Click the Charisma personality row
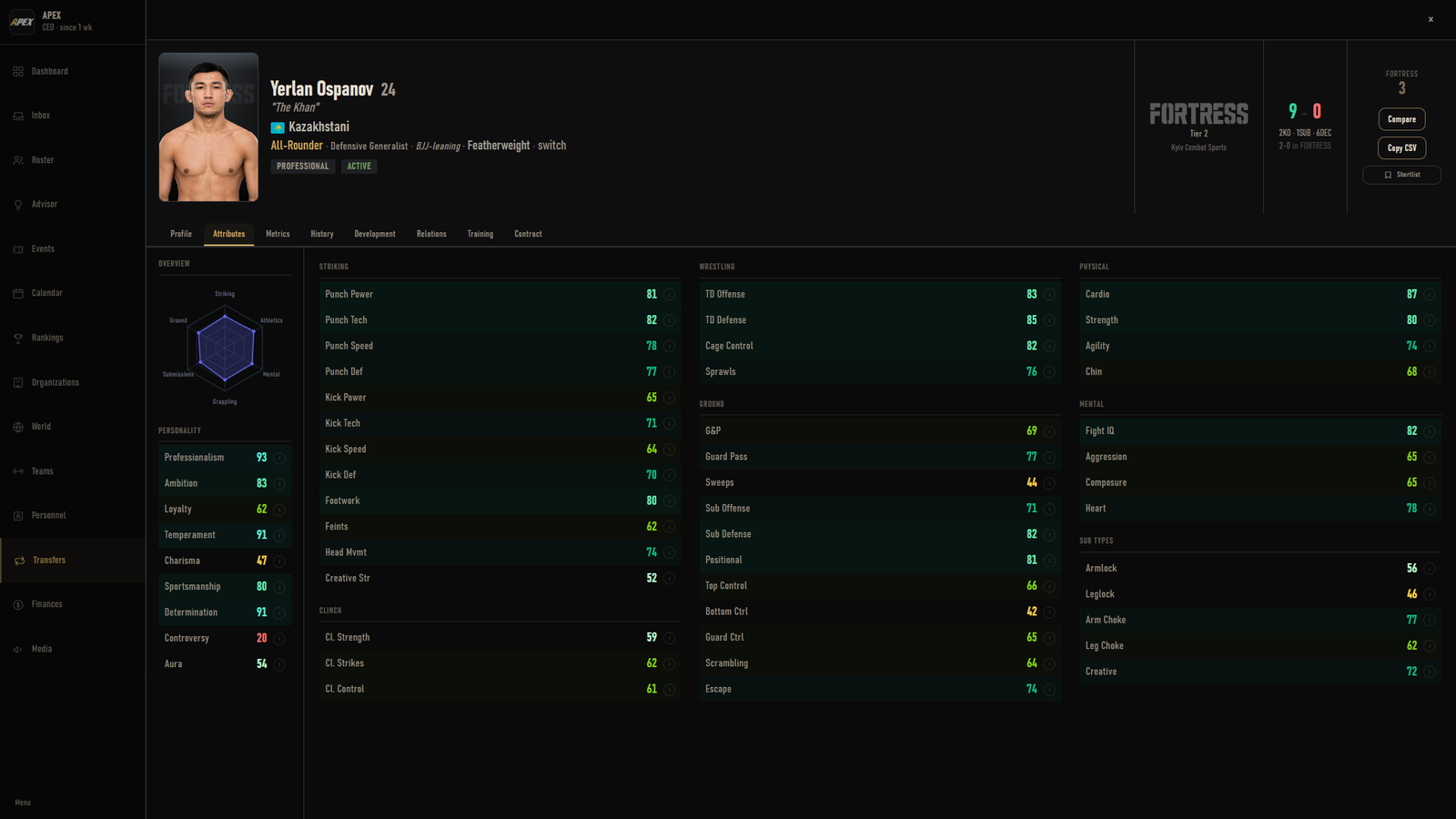This screenshot has height=819, width=1456. 225,561
